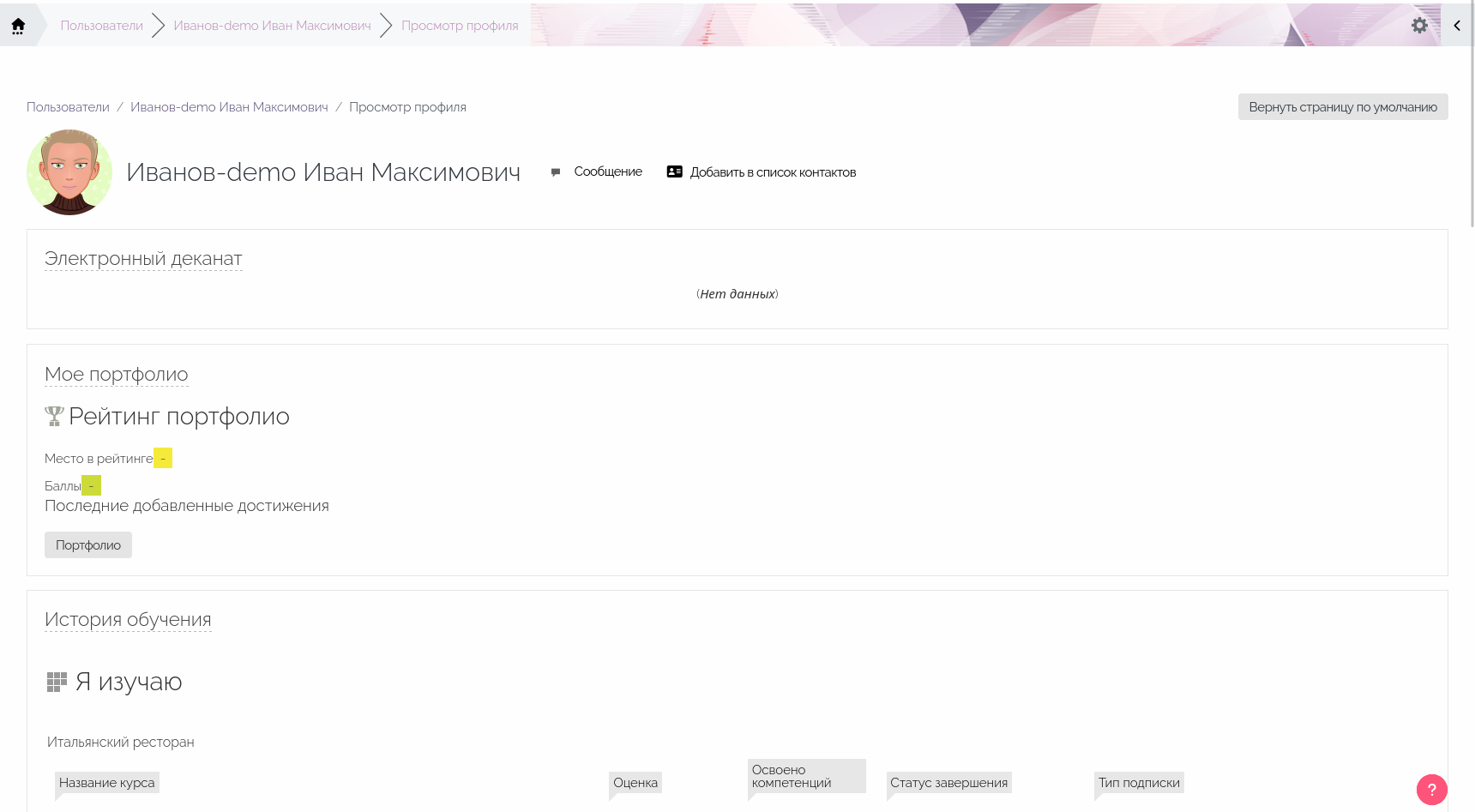Open the settings gear menu
This screenshot has height=812, width=1475.
click(1419, 26)
